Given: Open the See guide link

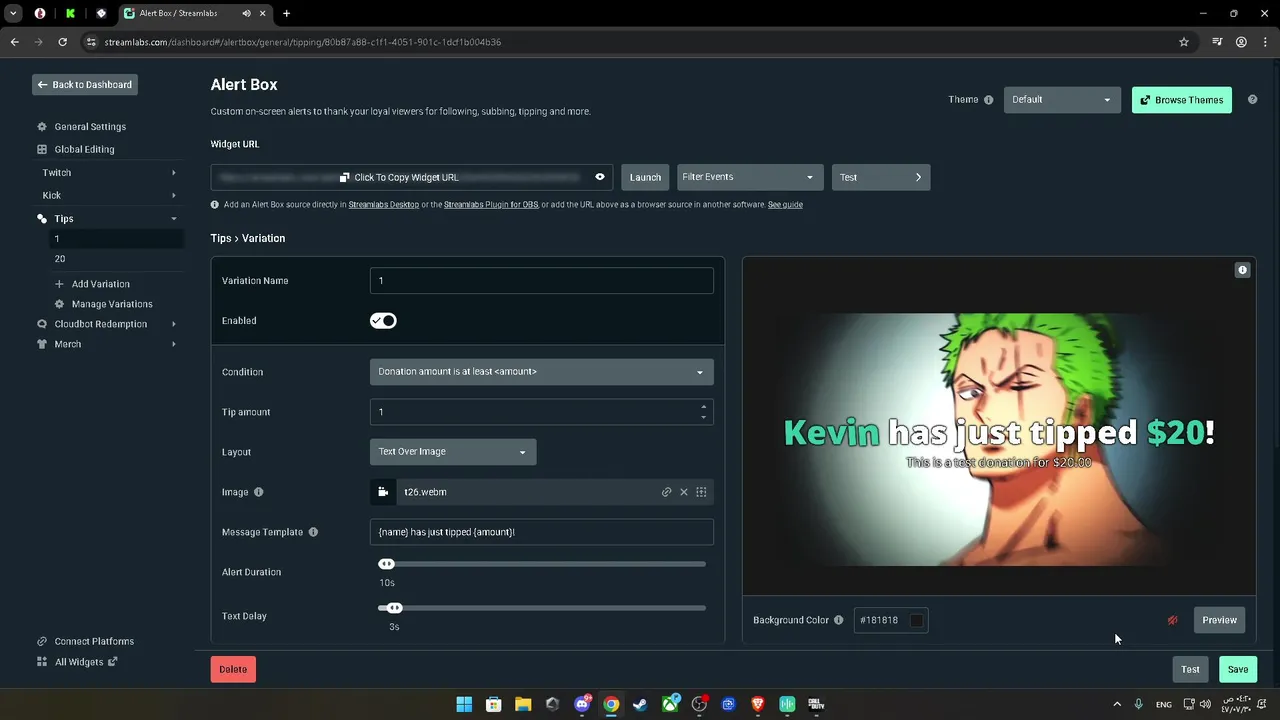Looking at the screenshot, I should tap(785, 205).
